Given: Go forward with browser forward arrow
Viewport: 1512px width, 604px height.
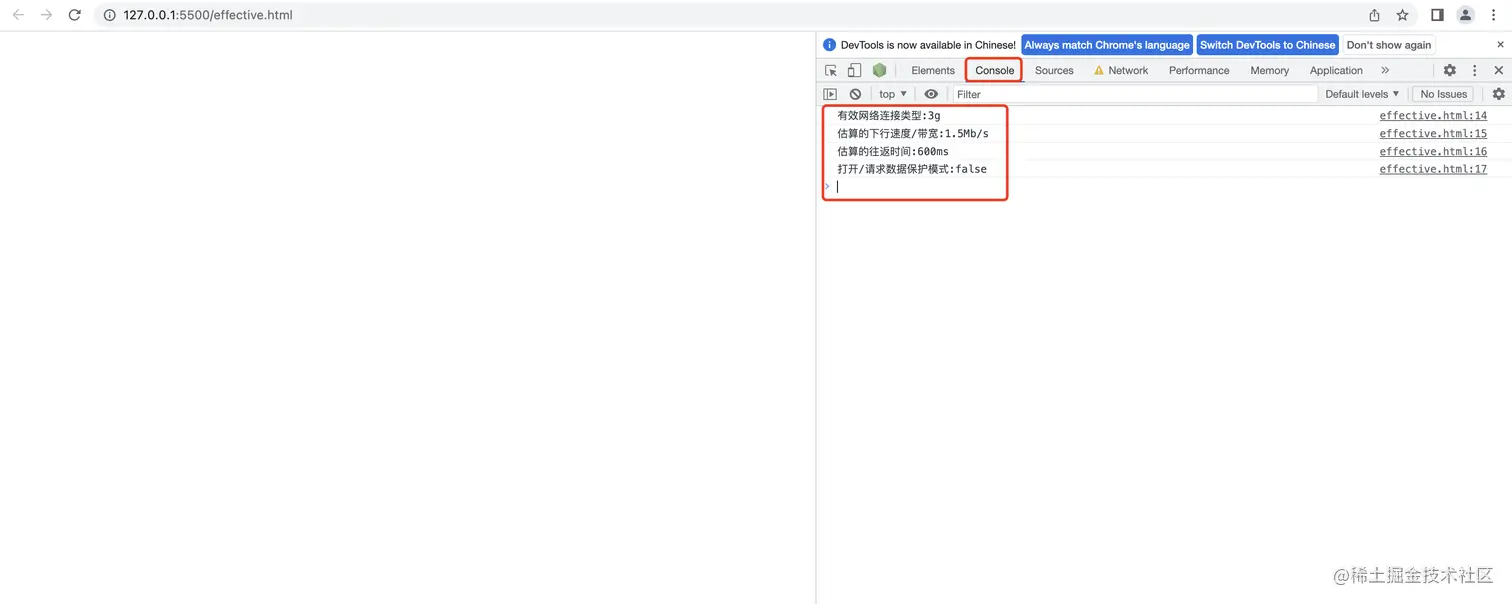Looking at the screenshot, I should pos(46,15).
